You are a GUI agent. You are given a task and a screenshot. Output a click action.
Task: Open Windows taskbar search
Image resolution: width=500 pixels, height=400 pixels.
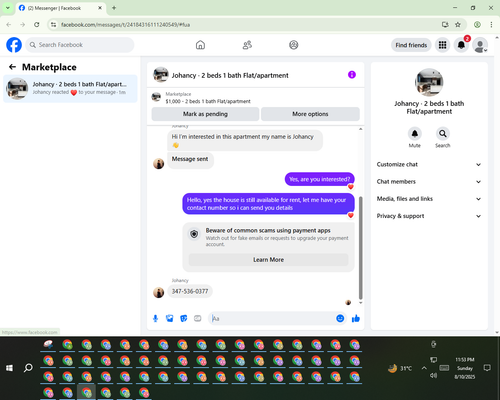[28, 368]
